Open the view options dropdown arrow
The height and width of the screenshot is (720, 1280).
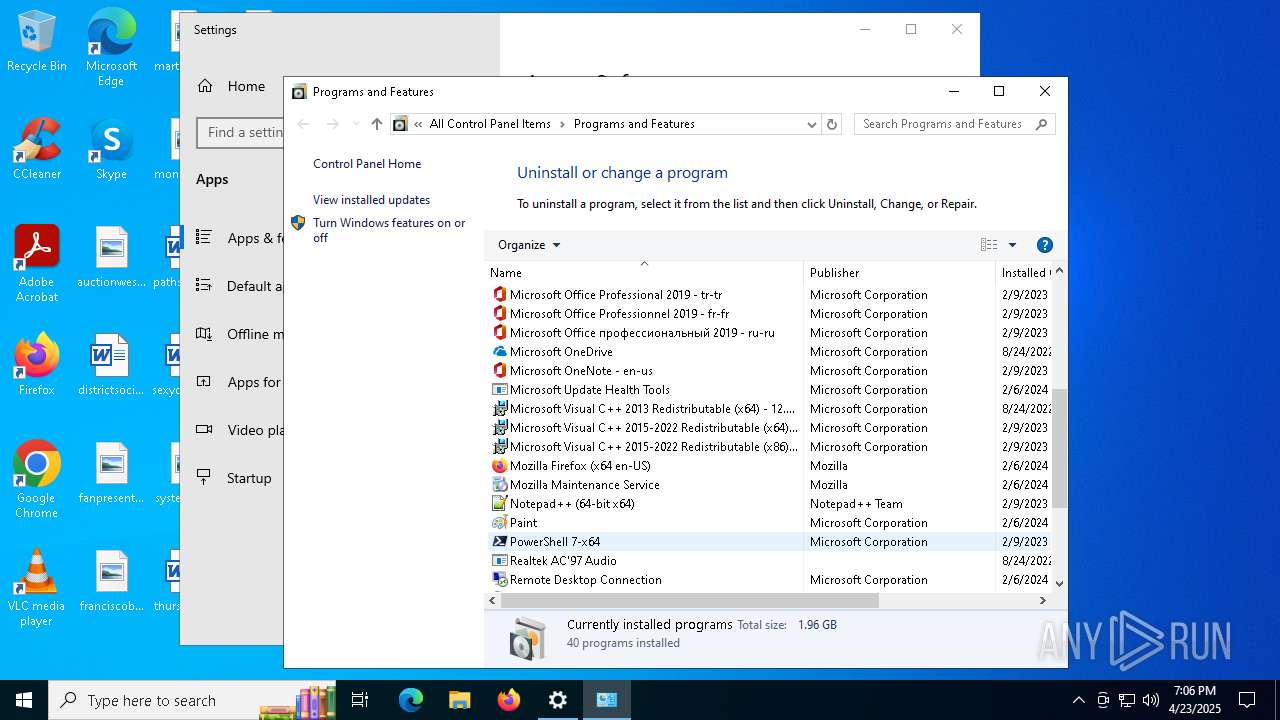(1012, 245)
